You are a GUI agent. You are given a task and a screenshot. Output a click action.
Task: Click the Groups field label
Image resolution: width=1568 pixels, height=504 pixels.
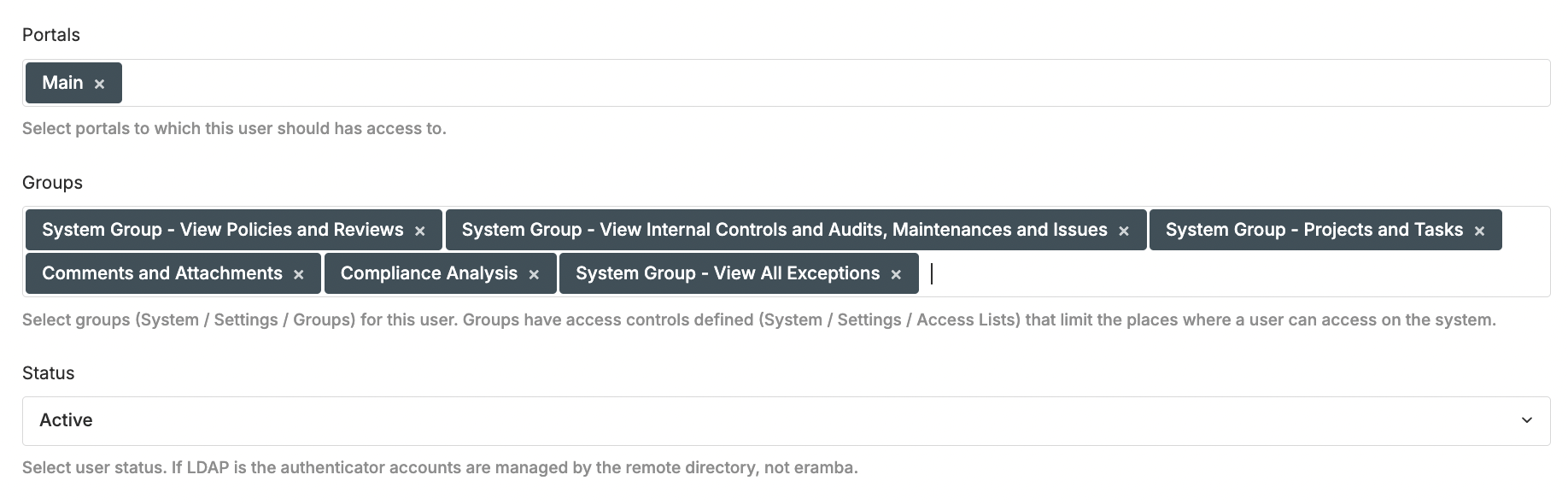(52, 183)
